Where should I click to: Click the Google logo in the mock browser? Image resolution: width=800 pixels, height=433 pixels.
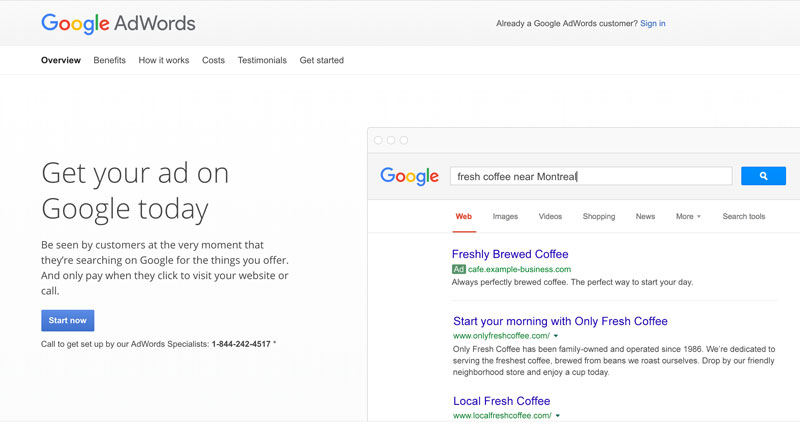409,176
